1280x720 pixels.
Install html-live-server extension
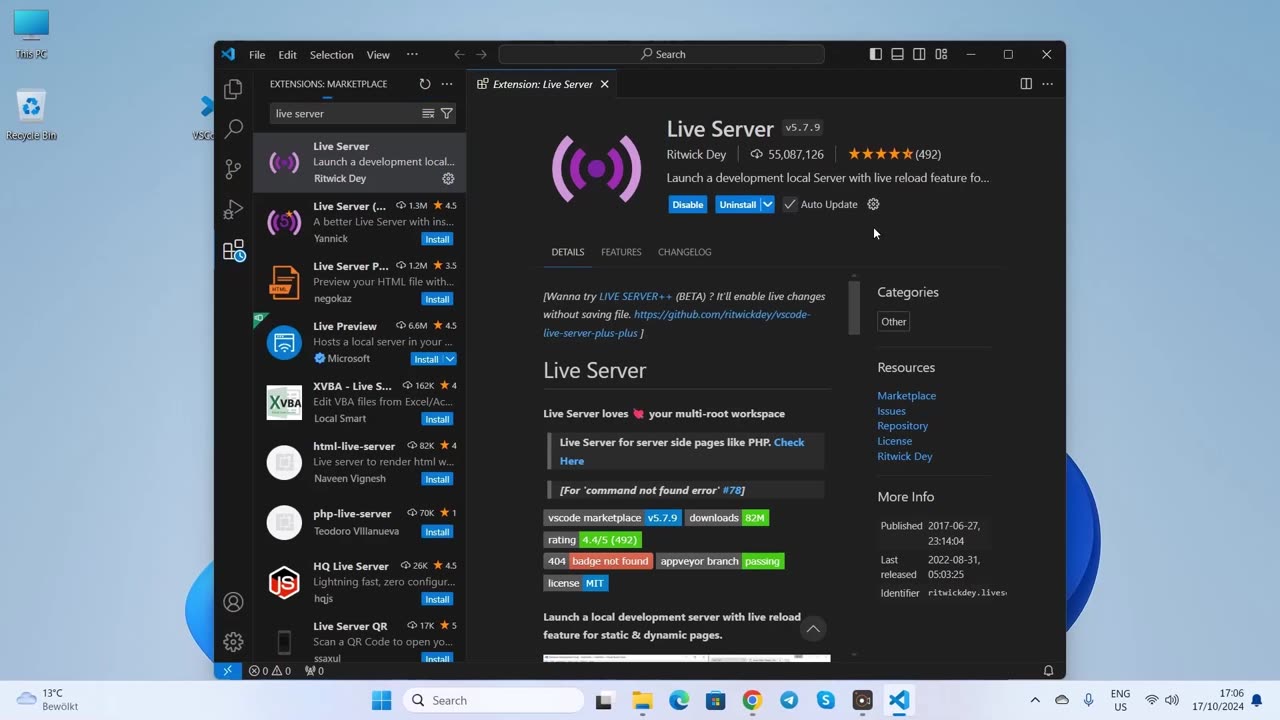coord(437,479)
